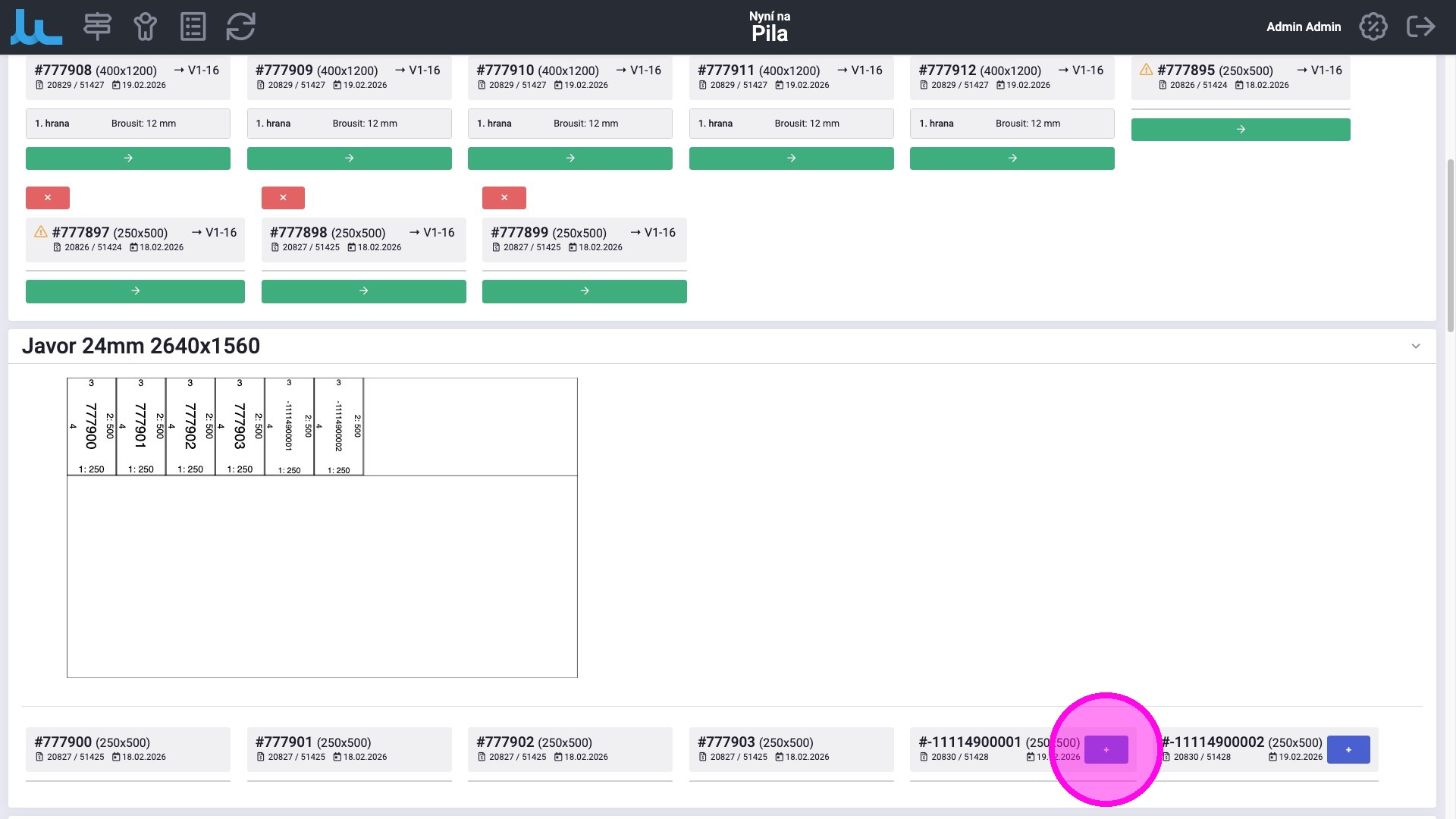The height and width of the screenshot is (819, 1456).
Task: Open the signpost navigation icon
Action: pyautogui.click(x=97, y=27)
